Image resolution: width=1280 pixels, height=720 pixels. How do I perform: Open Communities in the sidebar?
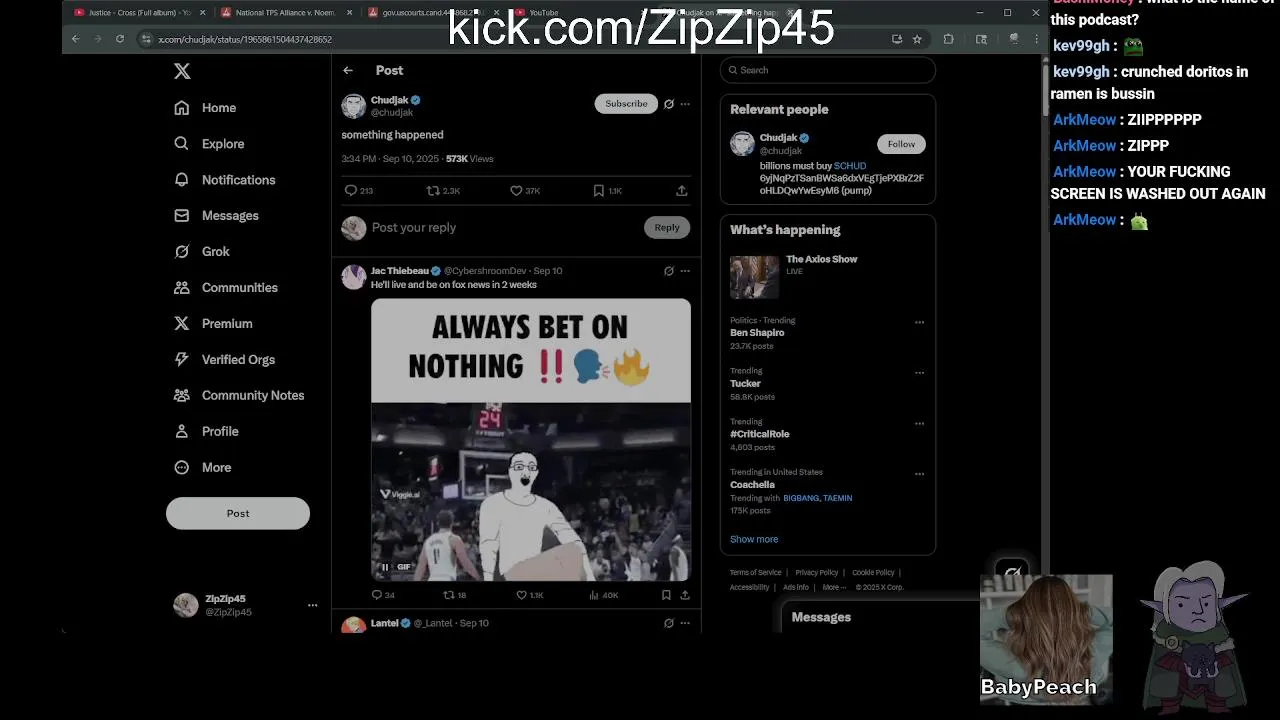click(x=226, y=288)
